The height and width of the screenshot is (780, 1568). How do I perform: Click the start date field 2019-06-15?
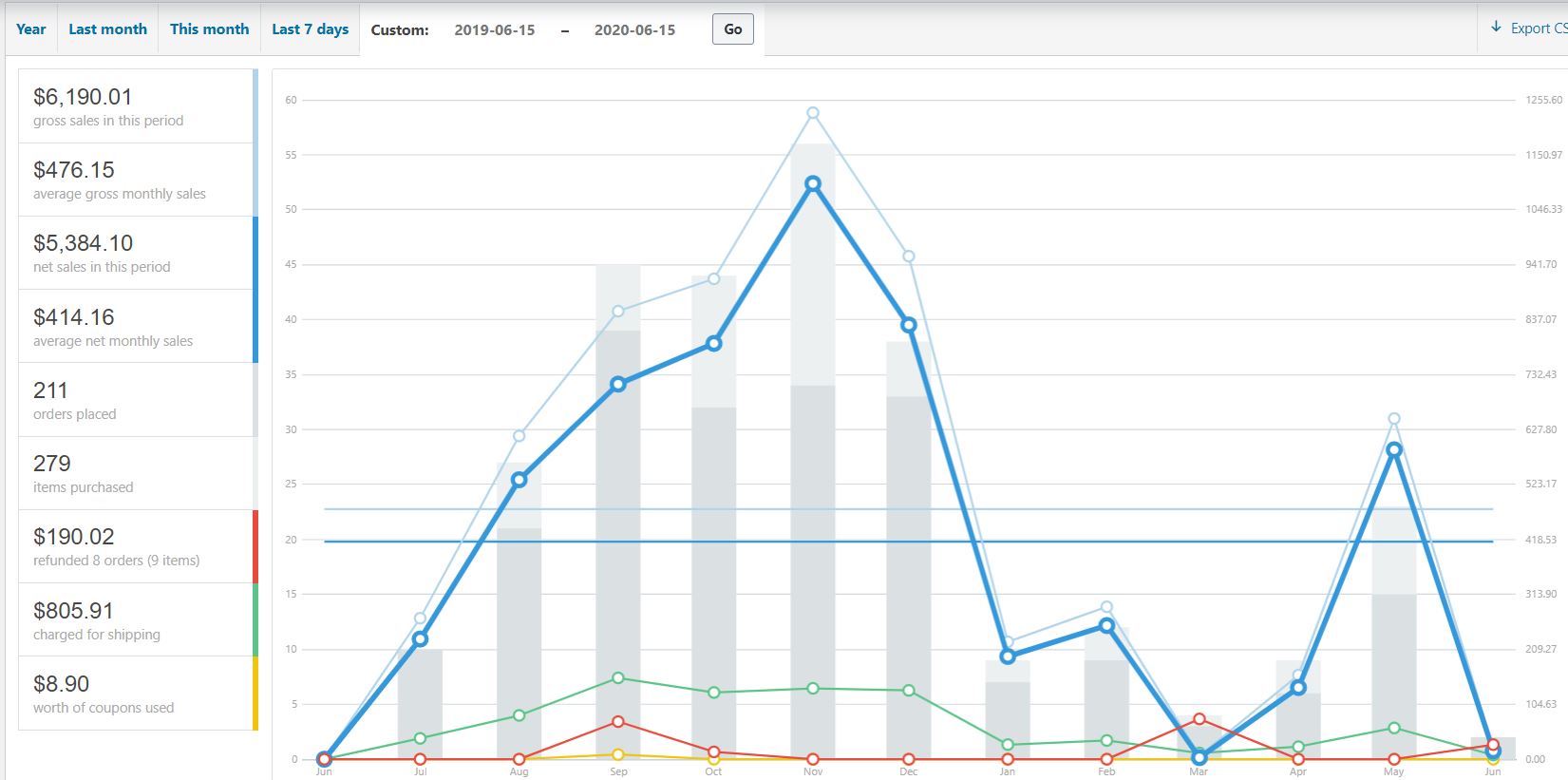494,30
